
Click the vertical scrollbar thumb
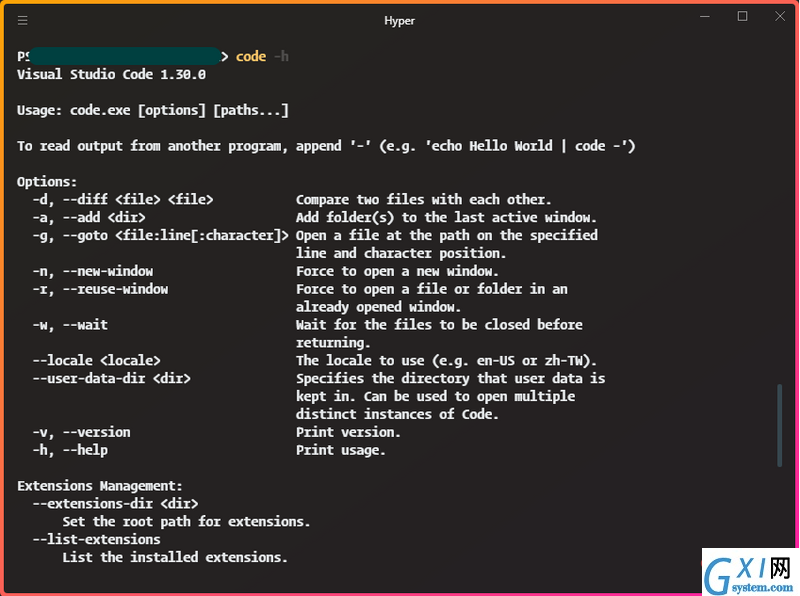[x=779, y=425]
